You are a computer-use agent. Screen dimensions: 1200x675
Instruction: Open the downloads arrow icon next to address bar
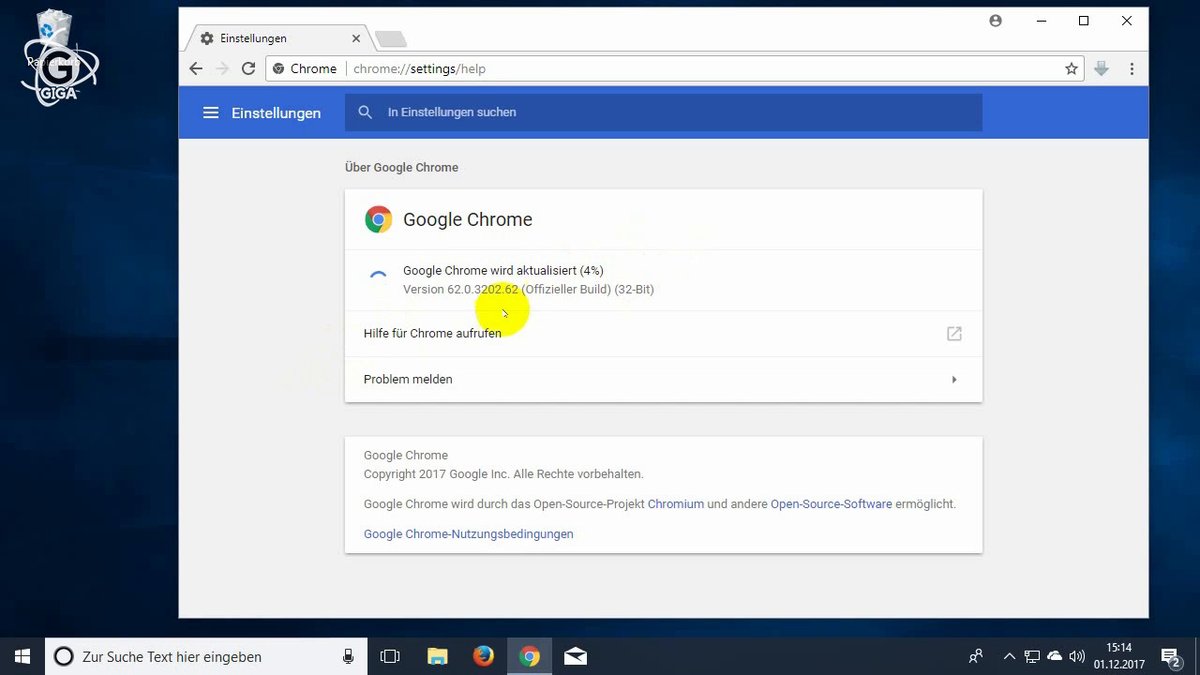[1101, 68]
